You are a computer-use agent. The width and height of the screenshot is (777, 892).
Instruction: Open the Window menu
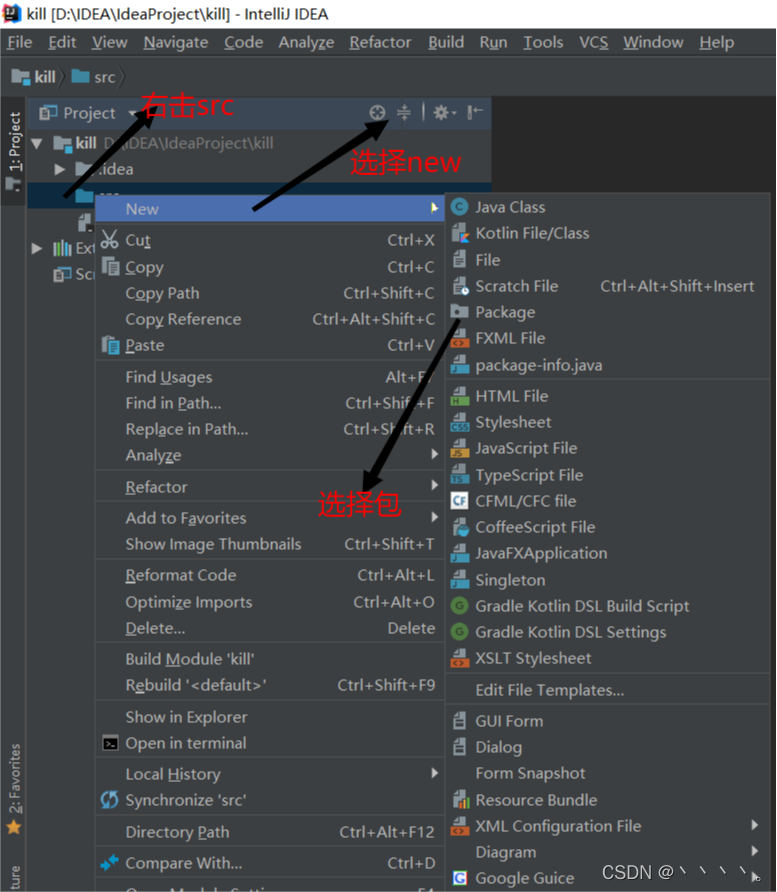(653, 42)
